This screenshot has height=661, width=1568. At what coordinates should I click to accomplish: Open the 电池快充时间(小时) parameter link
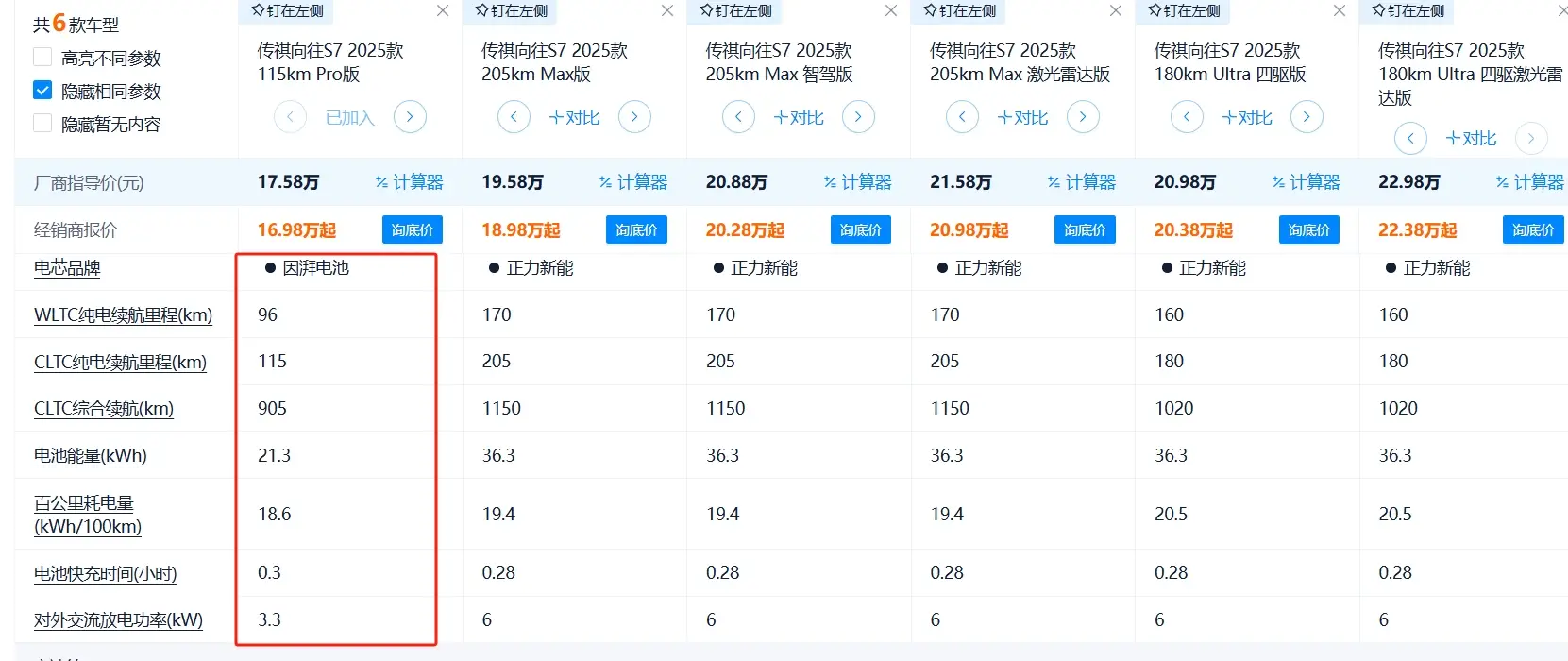pos(106,573)
